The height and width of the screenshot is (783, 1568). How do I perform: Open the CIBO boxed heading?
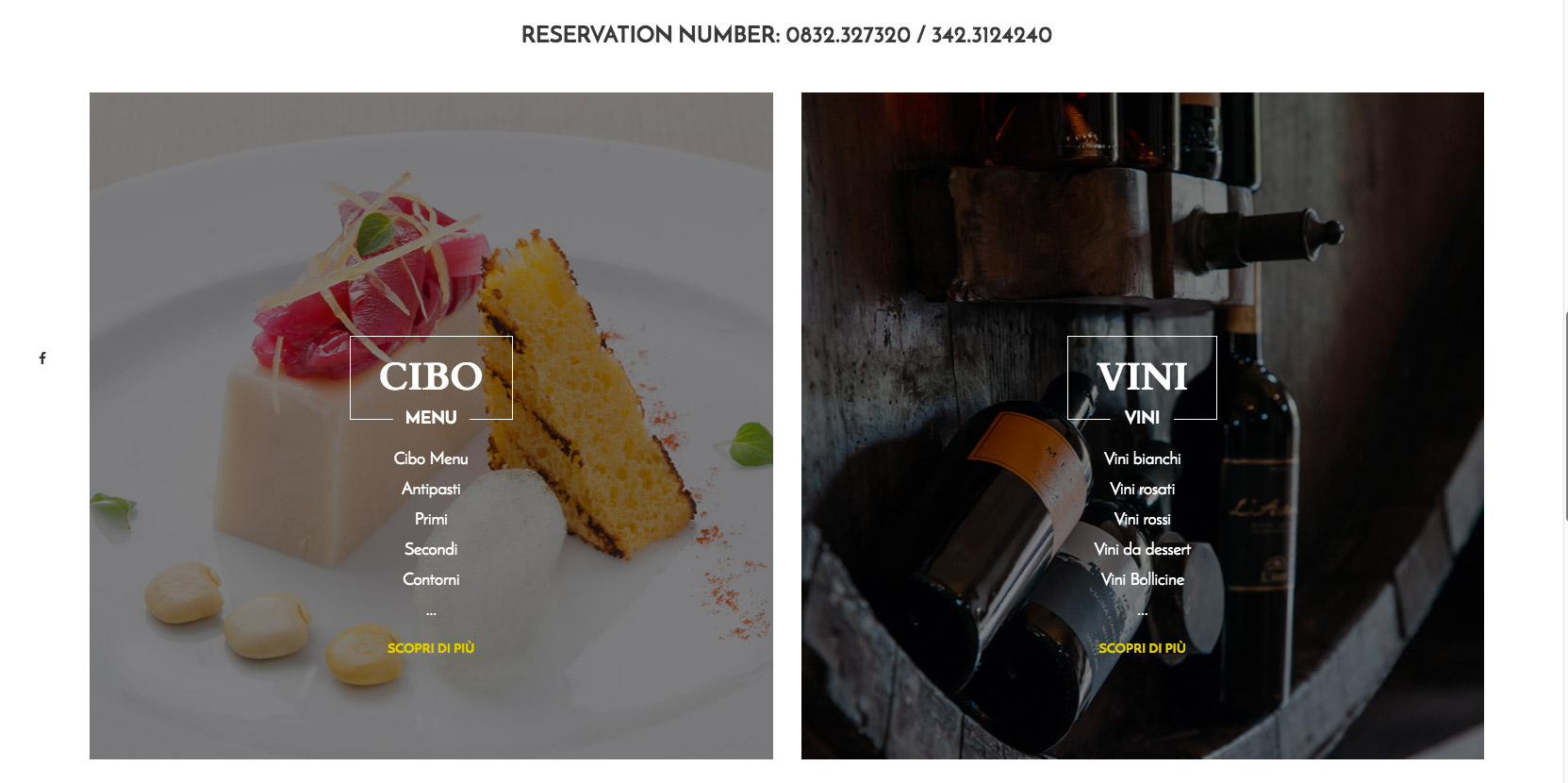coord(431,376)
